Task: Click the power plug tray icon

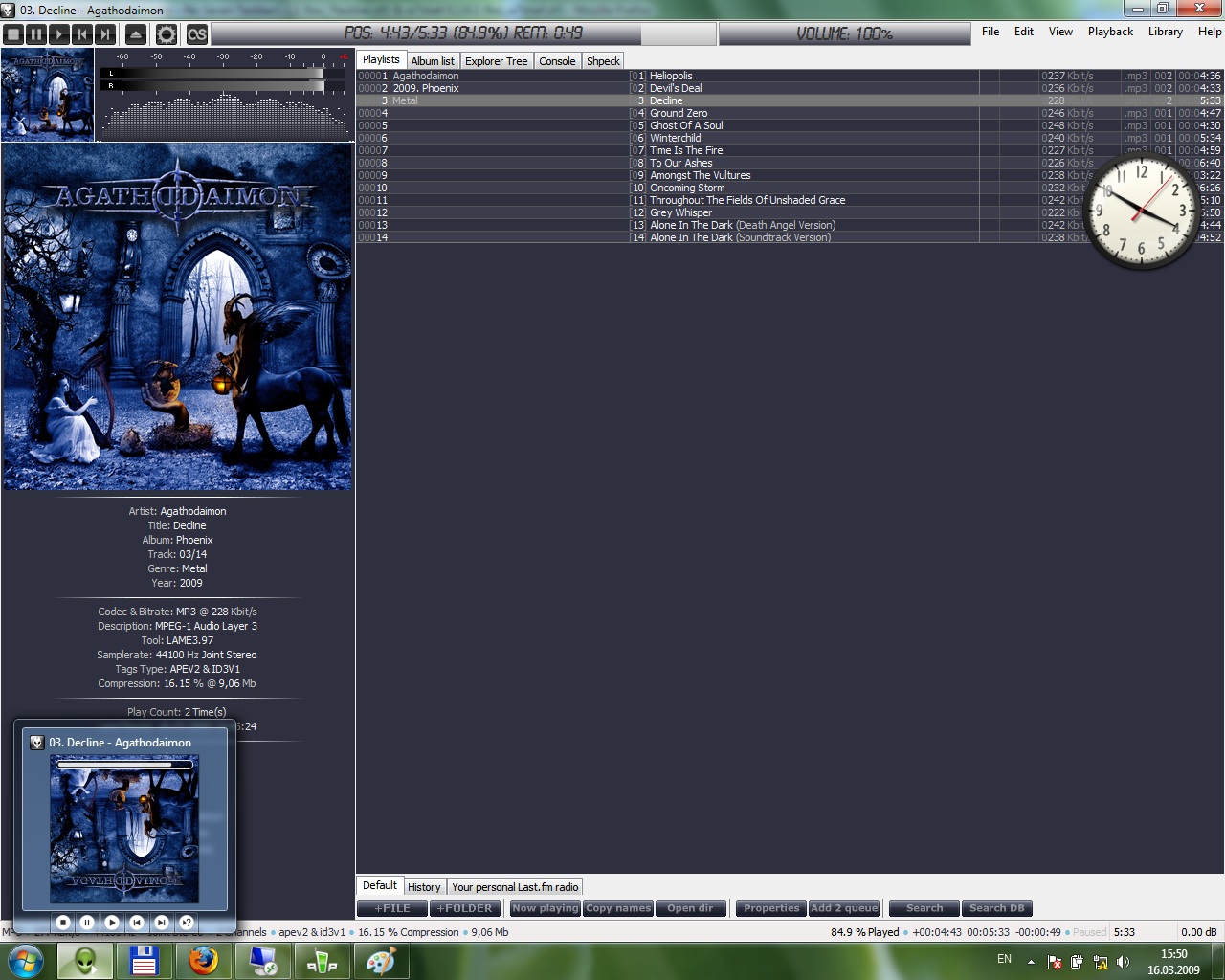Action: pos(1078,962)
